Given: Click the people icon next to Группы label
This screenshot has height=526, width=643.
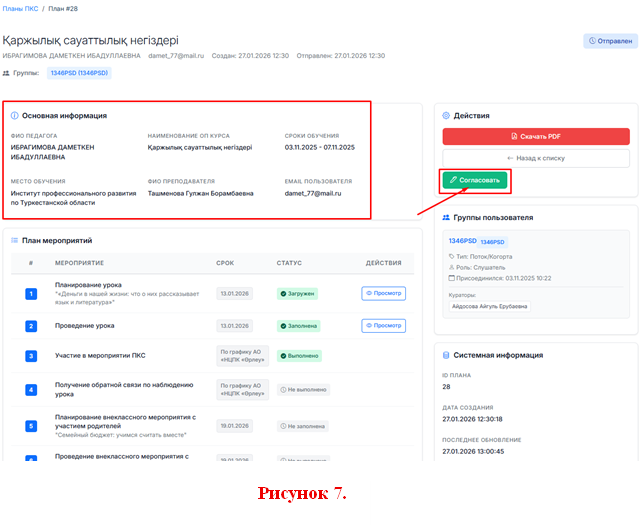Looking at the screenshot, I should click(7, 73).
